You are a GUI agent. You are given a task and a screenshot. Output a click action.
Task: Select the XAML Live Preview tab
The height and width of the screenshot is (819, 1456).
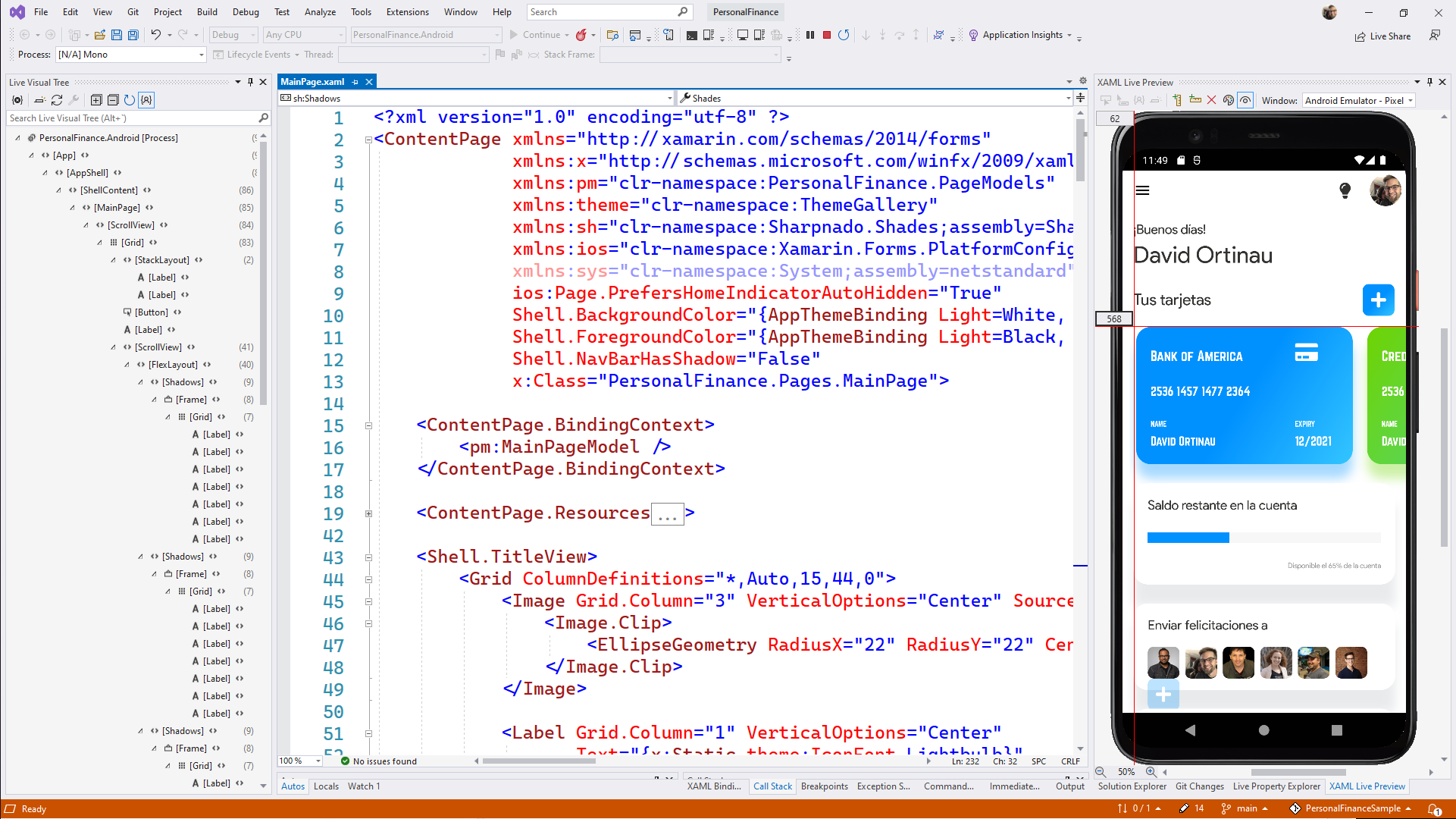(x=1367, y=786)
